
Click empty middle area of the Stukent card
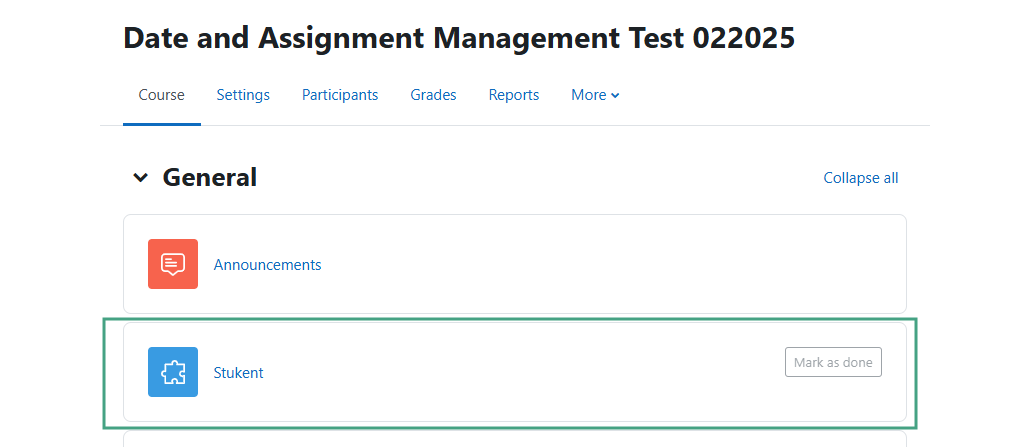(x=521, y=372)
